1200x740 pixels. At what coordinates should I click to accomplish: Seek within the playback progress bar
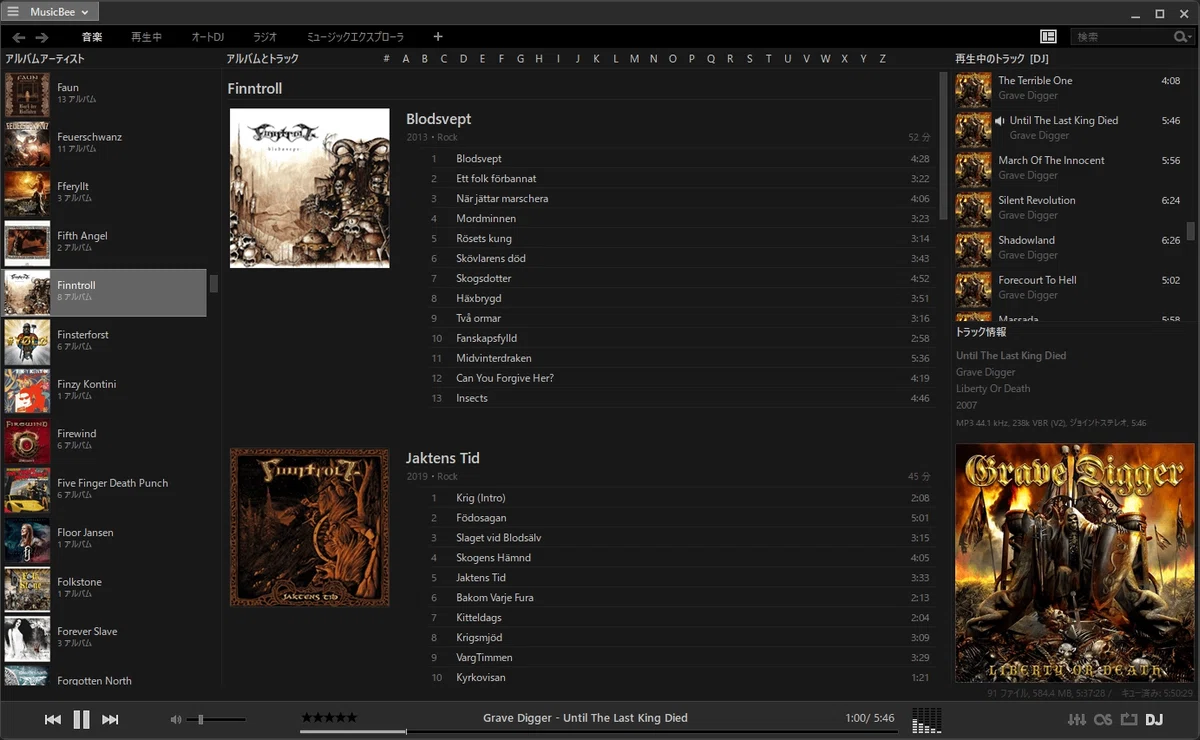click(599, 732)
